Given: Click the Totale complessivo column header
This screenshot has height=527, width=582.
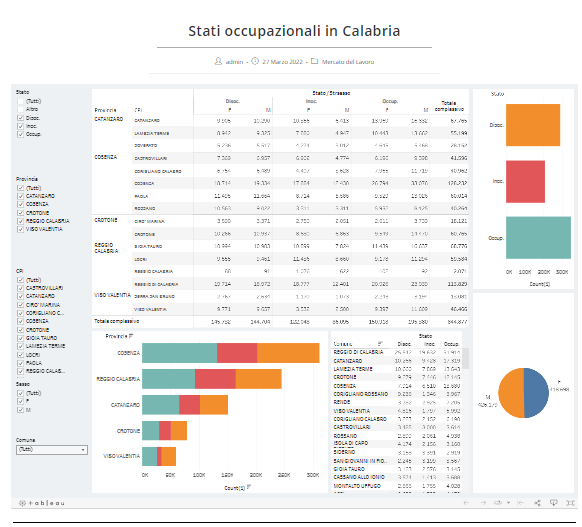Looking at the screenshot, I should pyautogui.click(x=449, y=106).
